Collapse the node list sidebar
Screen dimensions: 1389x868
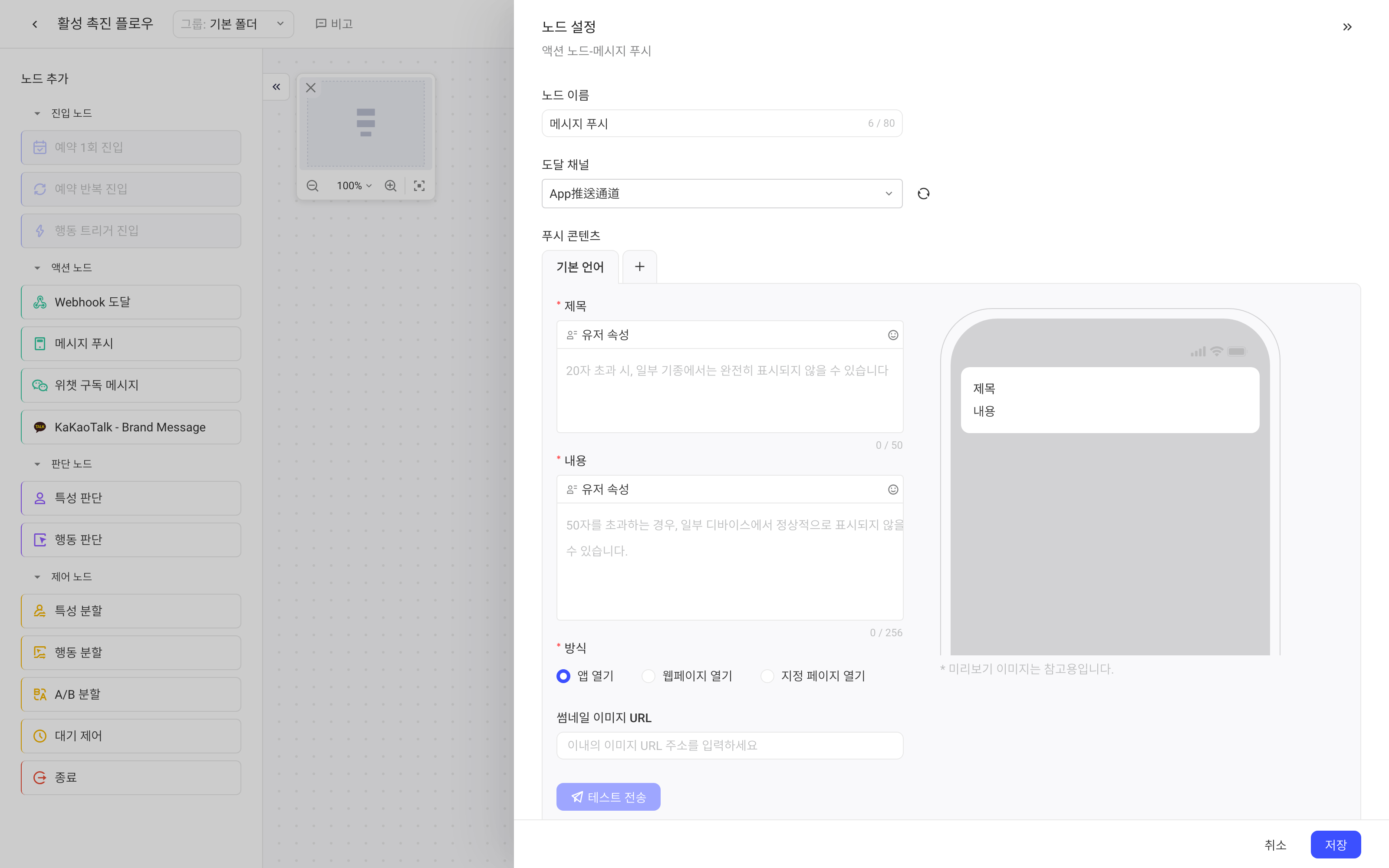pyautogui.click(x=276, y=87)
